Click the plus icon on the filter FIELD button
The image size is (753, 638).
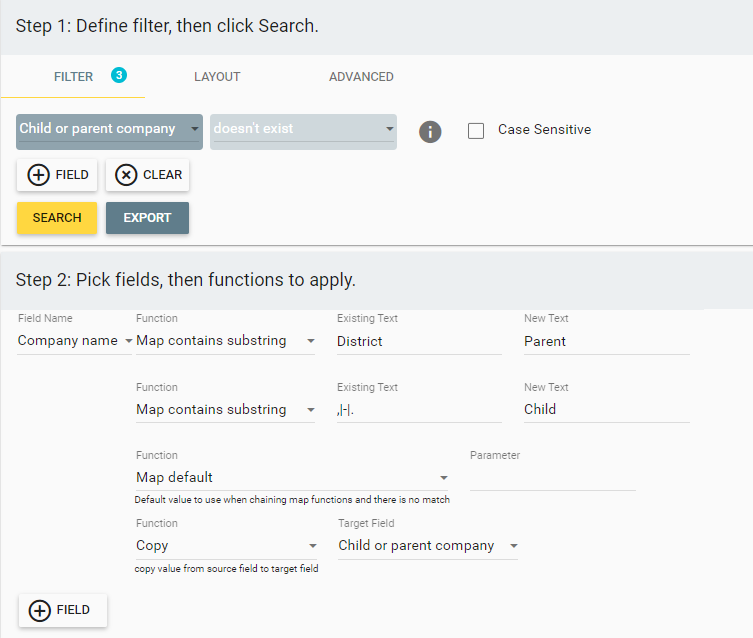click(x=38, y=175)
